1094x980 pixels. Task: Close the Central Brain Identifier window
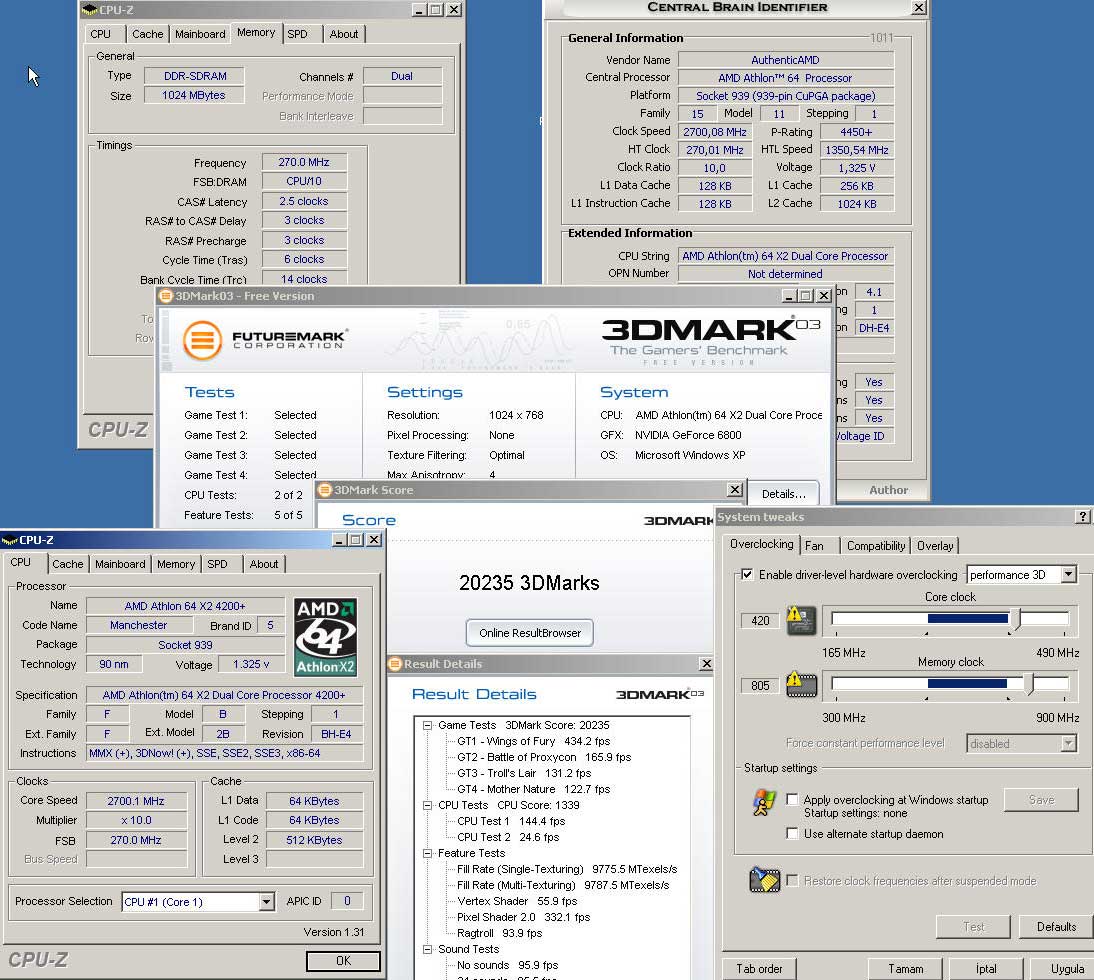click(919, 8)
